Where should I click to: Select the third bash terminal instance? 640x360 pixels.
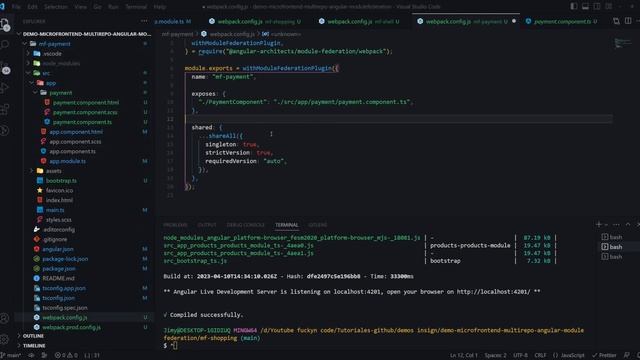coord(616,257)
